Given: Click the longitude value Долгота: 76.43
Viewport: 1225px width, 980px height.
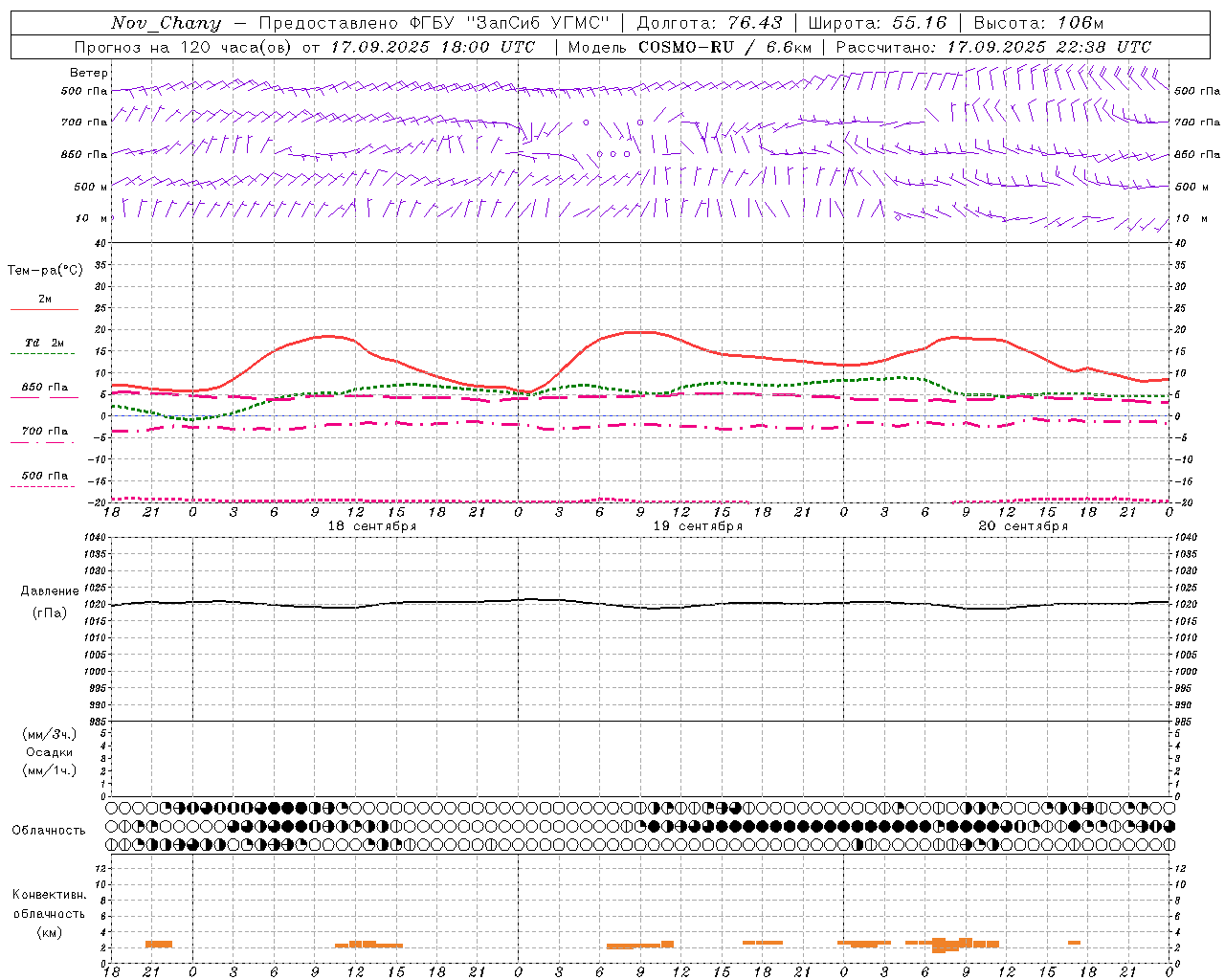Looking at the screenshot, I should pyautogui.click(x=709, y=23).
